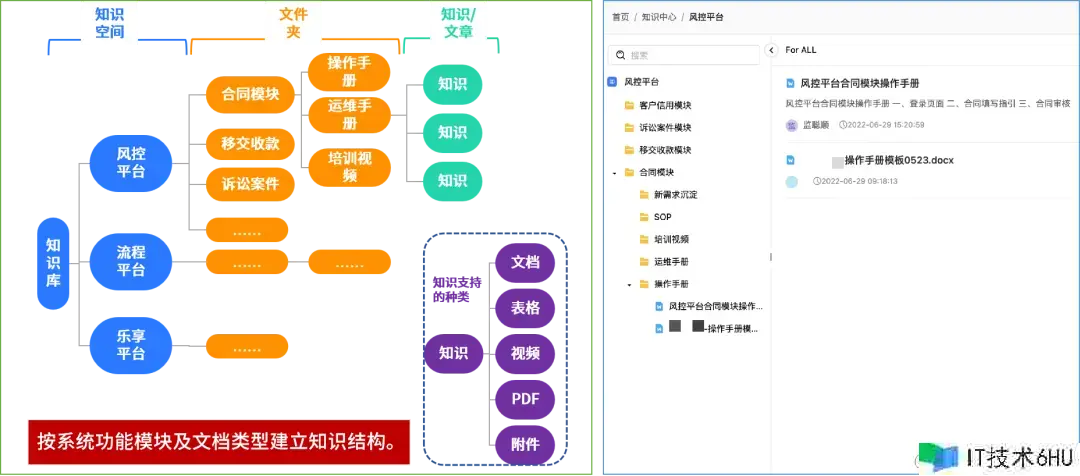The image size is (1080, 476).
Task: Click the 监顺顺 author avatar
Action: [x=791, y=125]
